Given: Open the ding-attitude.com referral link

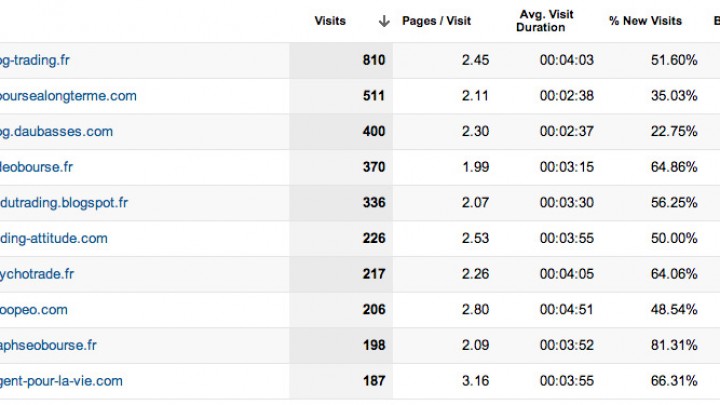Looking at the screenshot, I should point(54,238).
